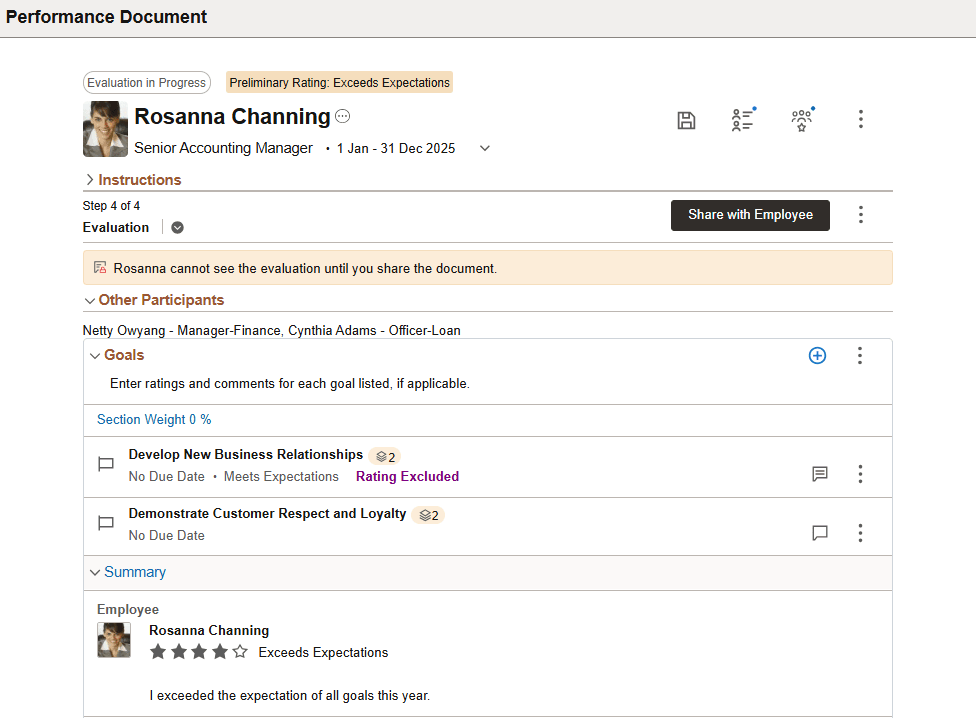
Task: Open the team ratings star icon
Action: click(x=801, y=121)
